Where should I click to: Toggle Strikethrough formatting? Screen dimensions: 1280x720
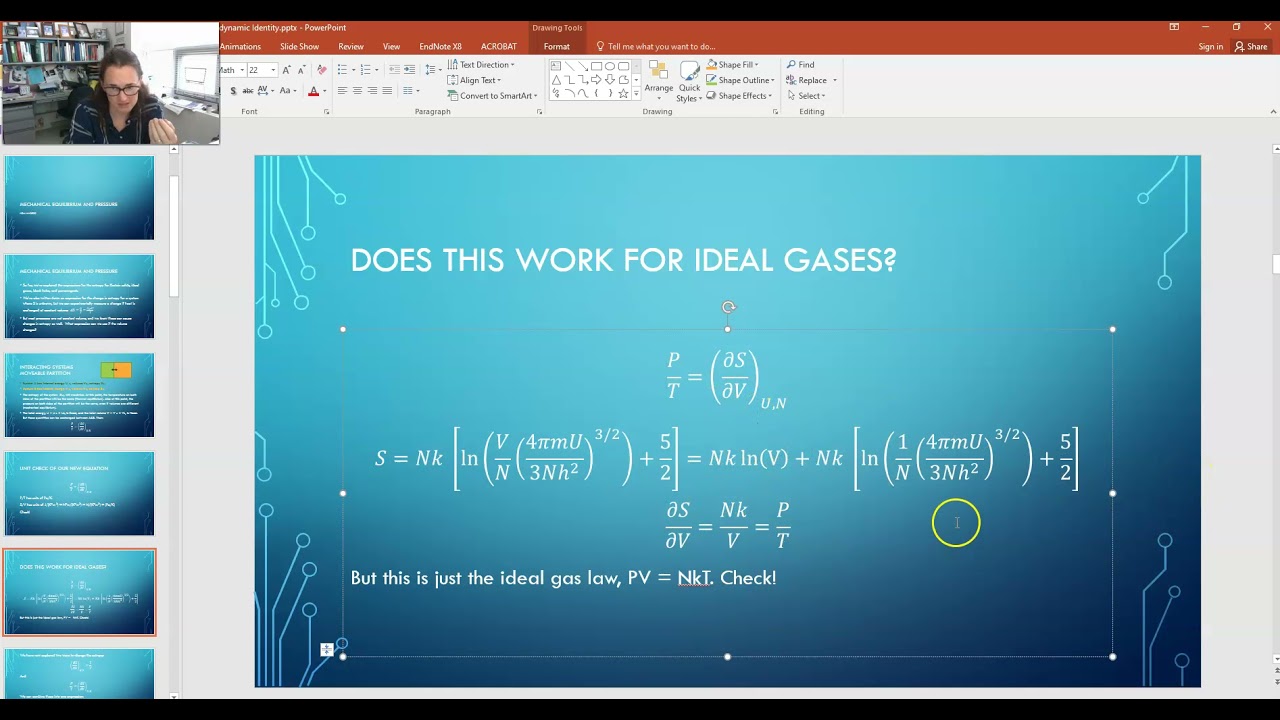point(247,90)
